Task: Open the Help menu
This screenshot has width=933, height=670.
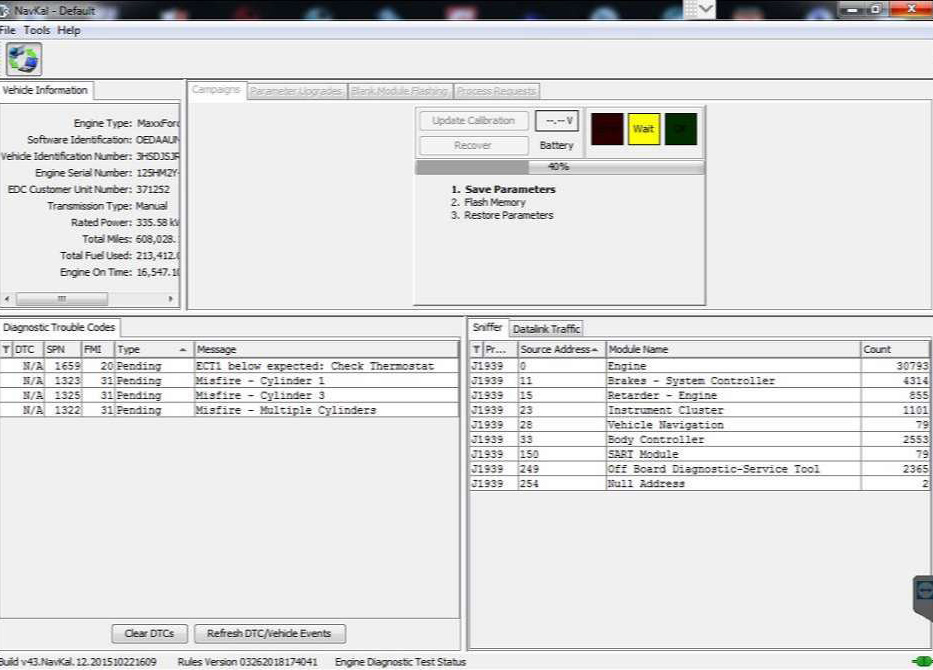Action: pyautogui.click(x=68, y=30)
